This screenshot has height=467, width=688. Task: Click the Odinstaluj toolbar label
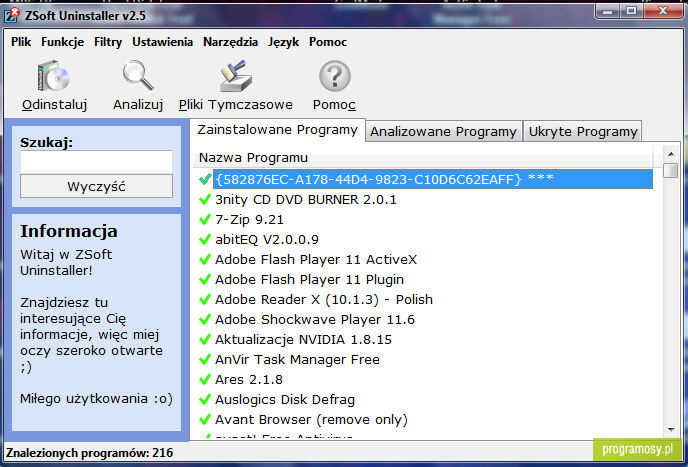[x=54, y=105]
